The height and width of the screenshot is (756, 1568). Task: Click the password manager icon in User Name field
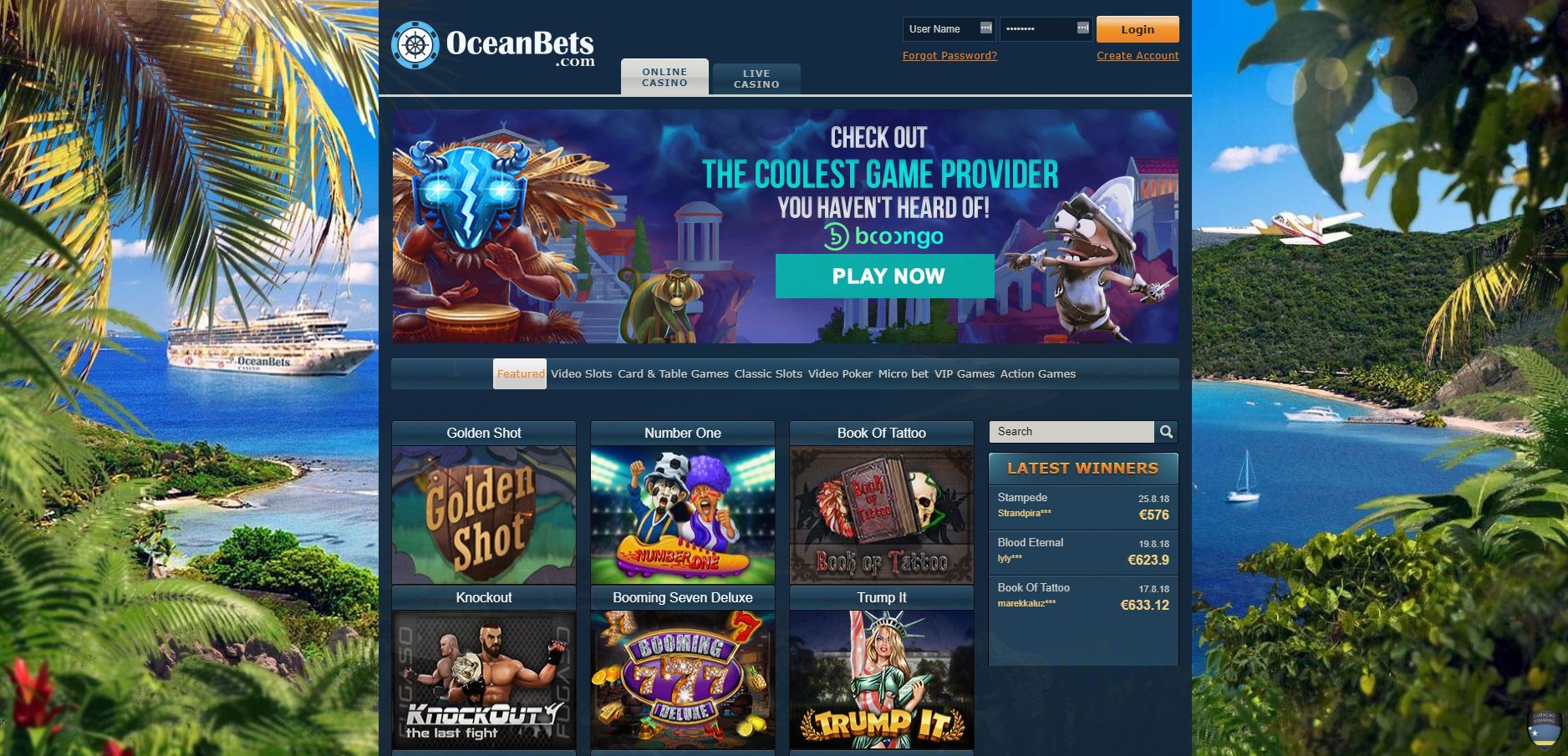[x=985, y=28]
